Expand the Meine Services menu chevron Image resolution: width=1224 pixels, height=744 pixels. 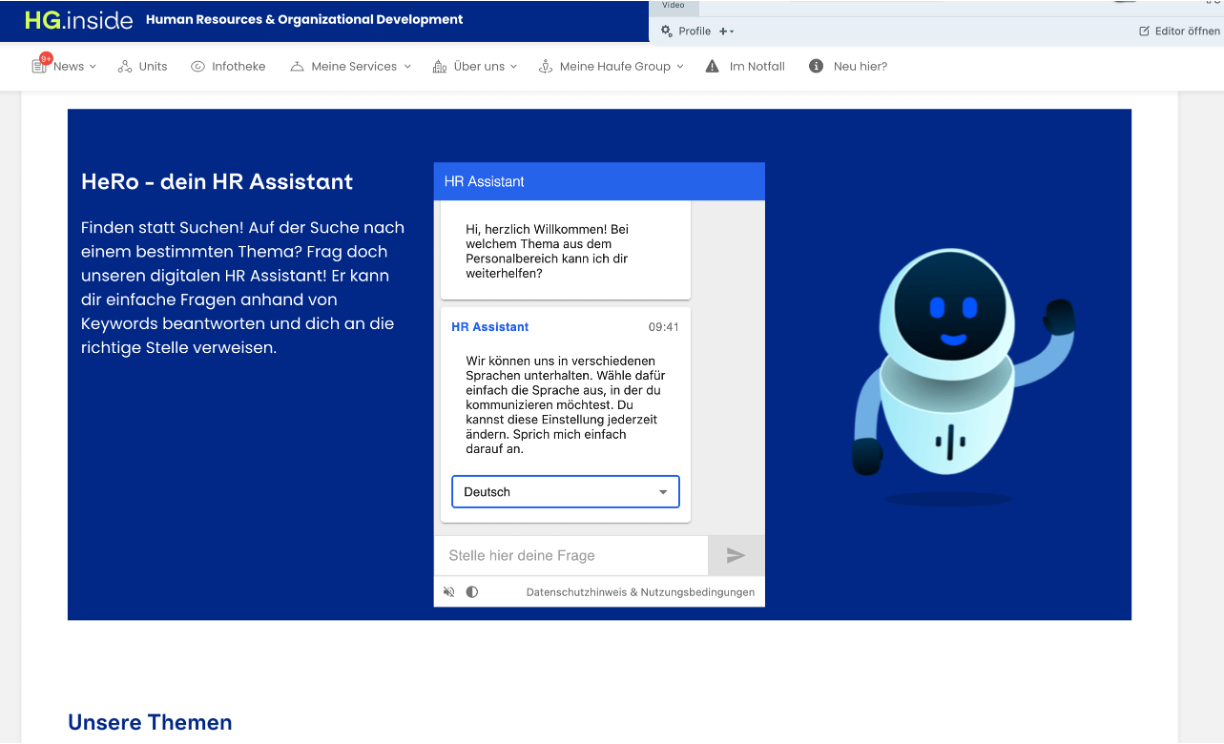coord(407,67)
